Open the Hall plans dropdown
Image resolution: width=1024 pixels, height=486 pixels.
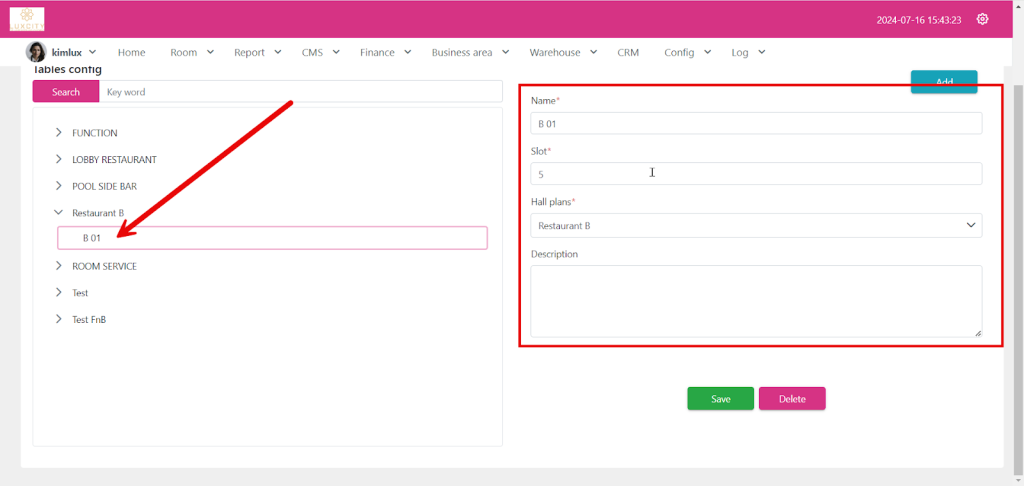click(x=755, y=226)
